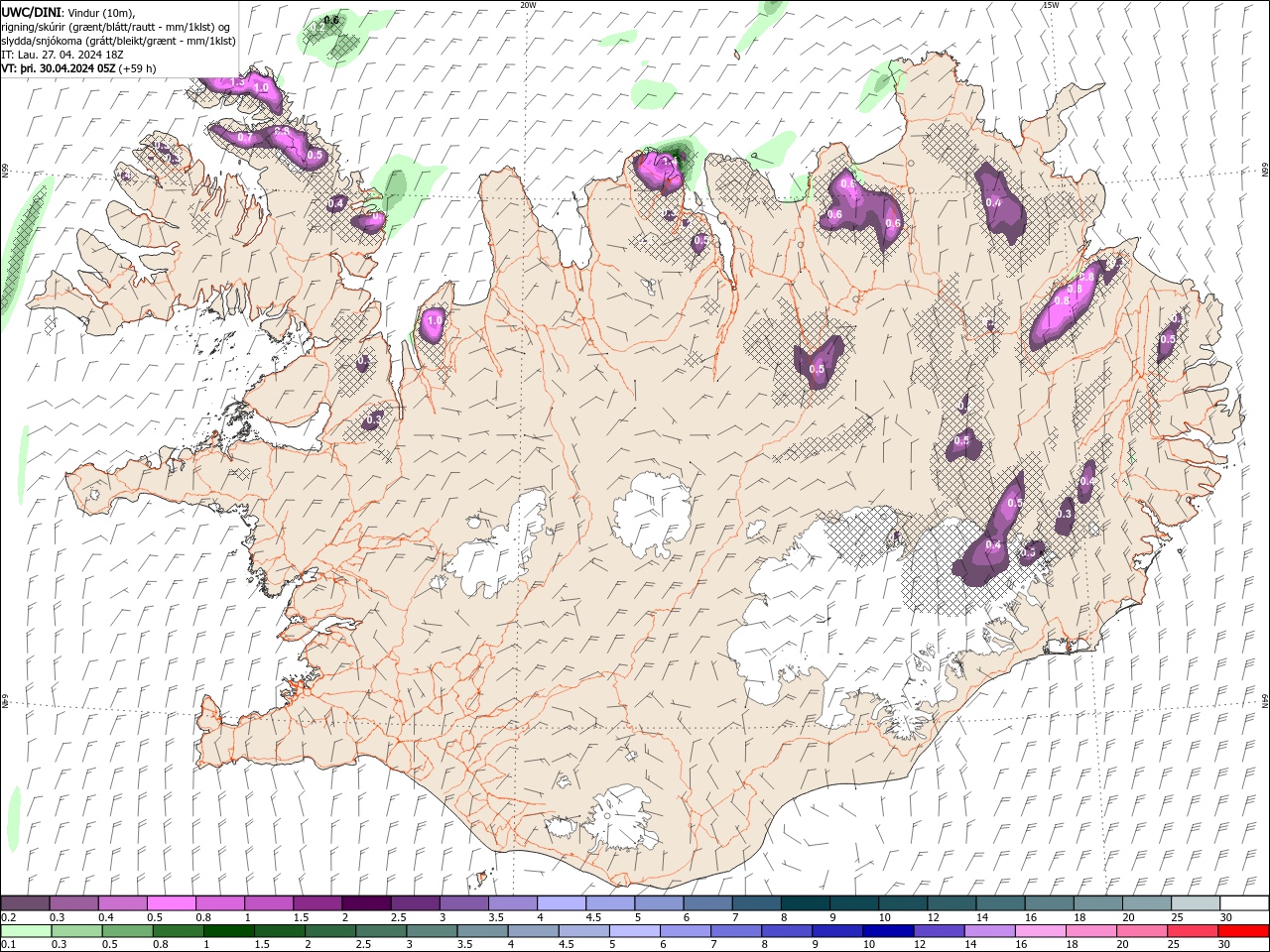Select the deep purple 2 swatch in snow scale

(x=365, y=903)
